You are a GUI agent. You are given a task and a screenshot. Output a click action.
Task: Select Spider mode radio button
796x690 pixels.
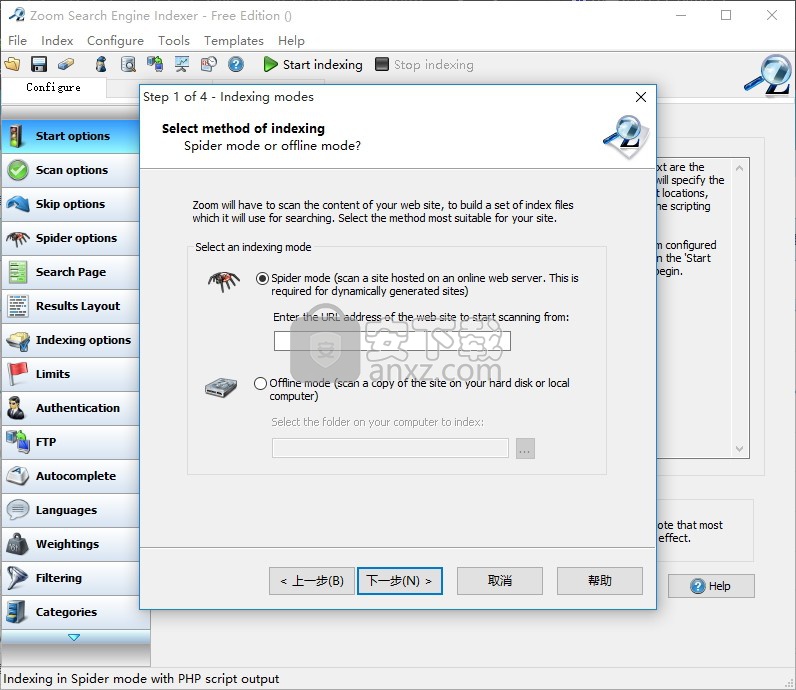click(x=262, y=278)
